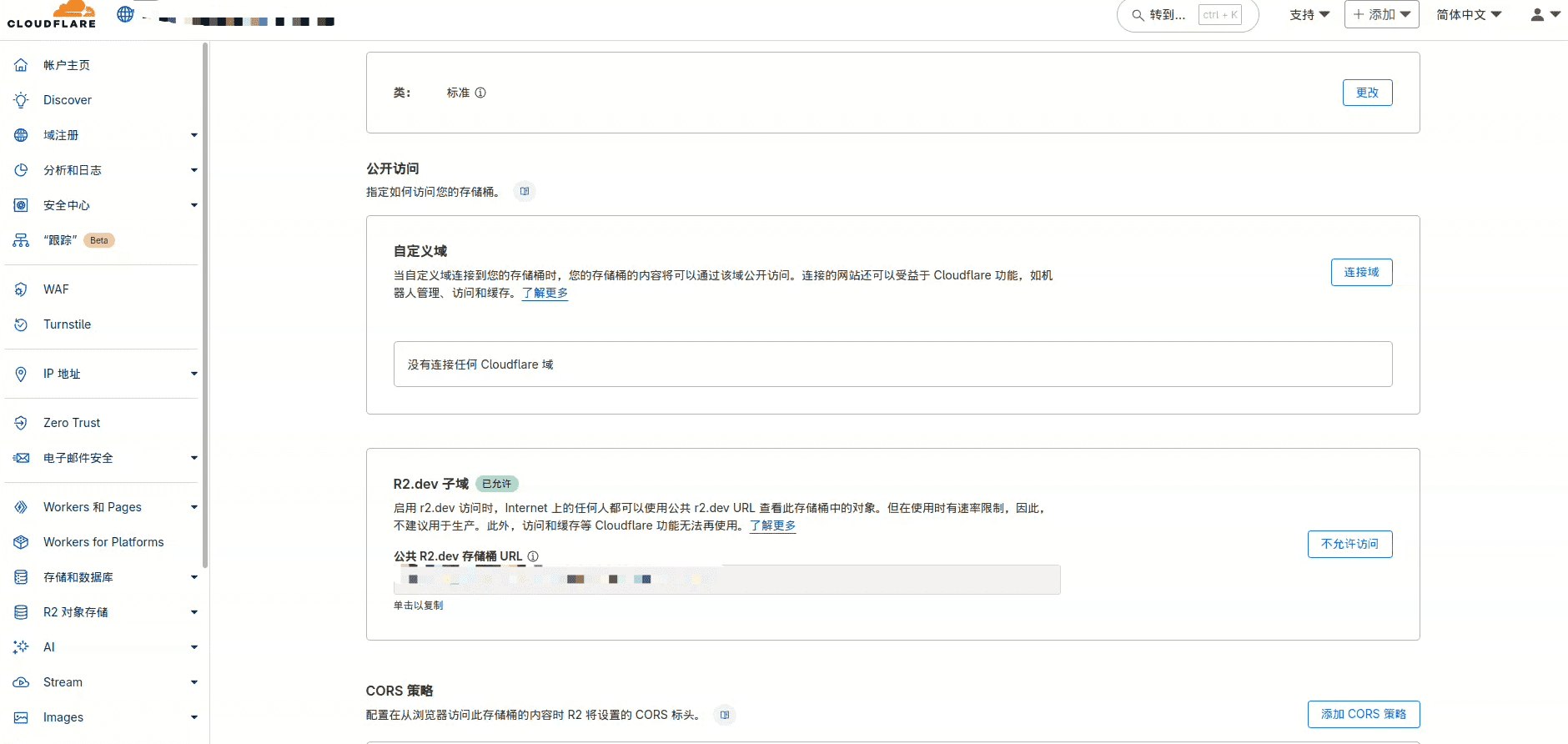Click the 连接域 button
1568x744 pixels.
(x=1361, y=272)
